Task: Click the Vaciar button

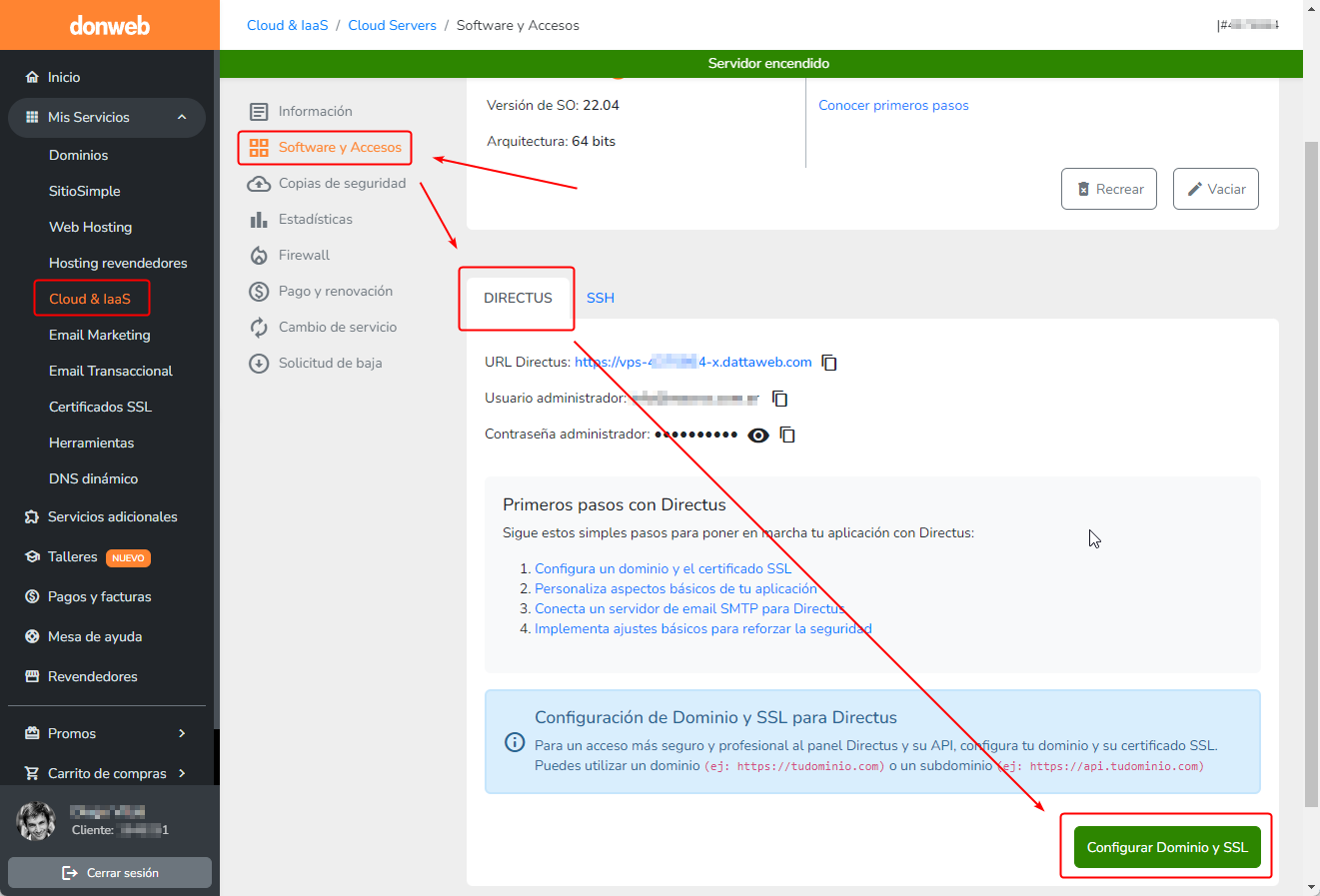Action: (1216, 189)
